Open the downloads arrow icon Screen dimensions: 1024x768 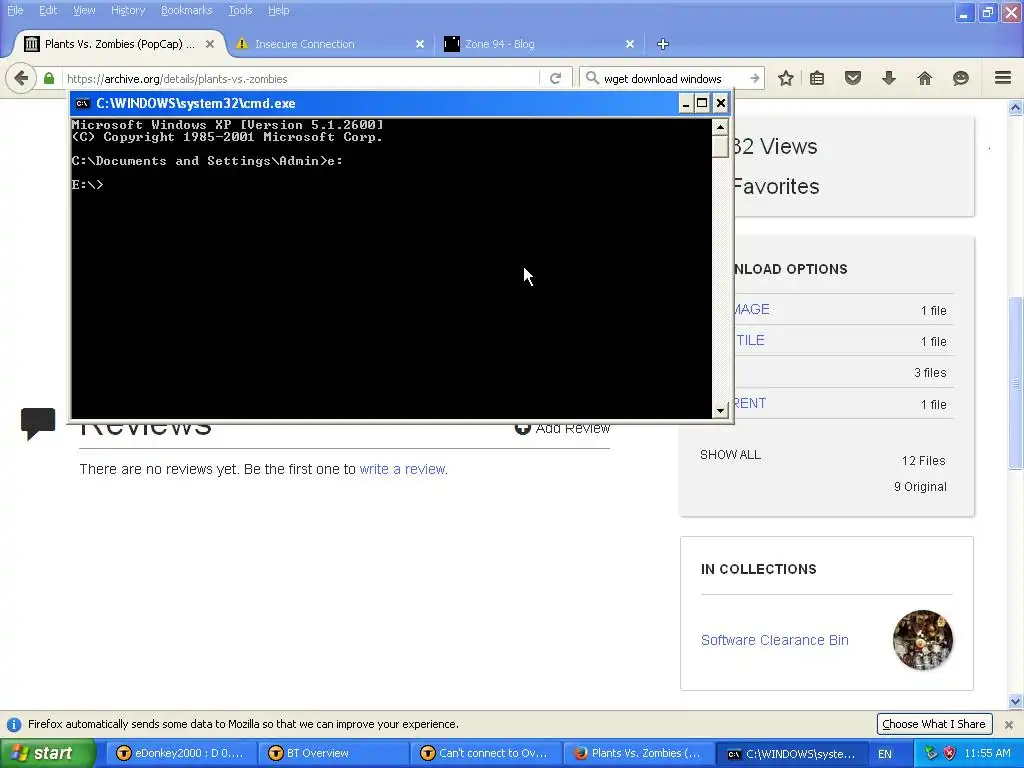[888, 78]
